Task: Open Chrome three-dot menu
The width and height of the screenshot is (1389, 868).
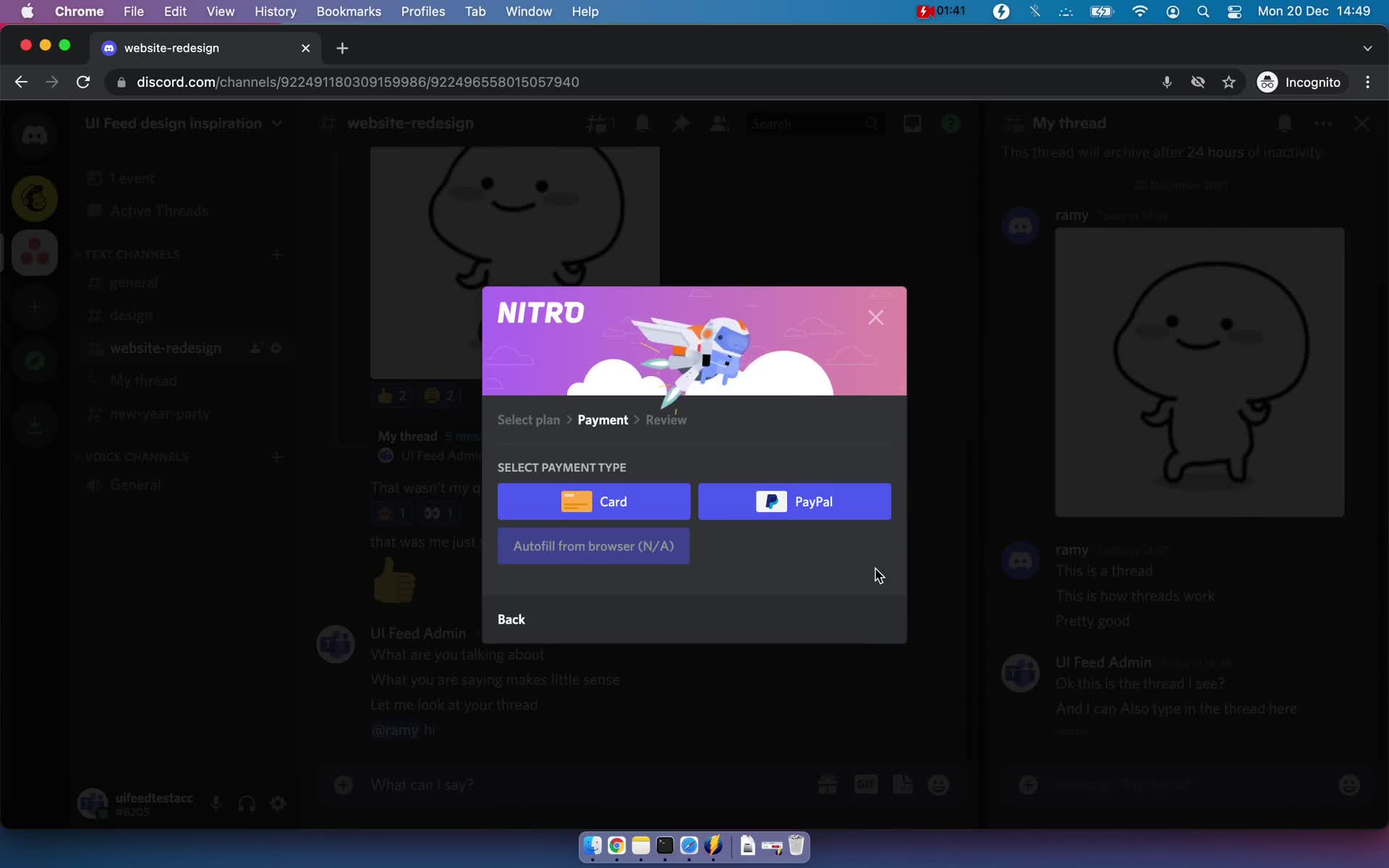Action: click(x=1367, y=82)
